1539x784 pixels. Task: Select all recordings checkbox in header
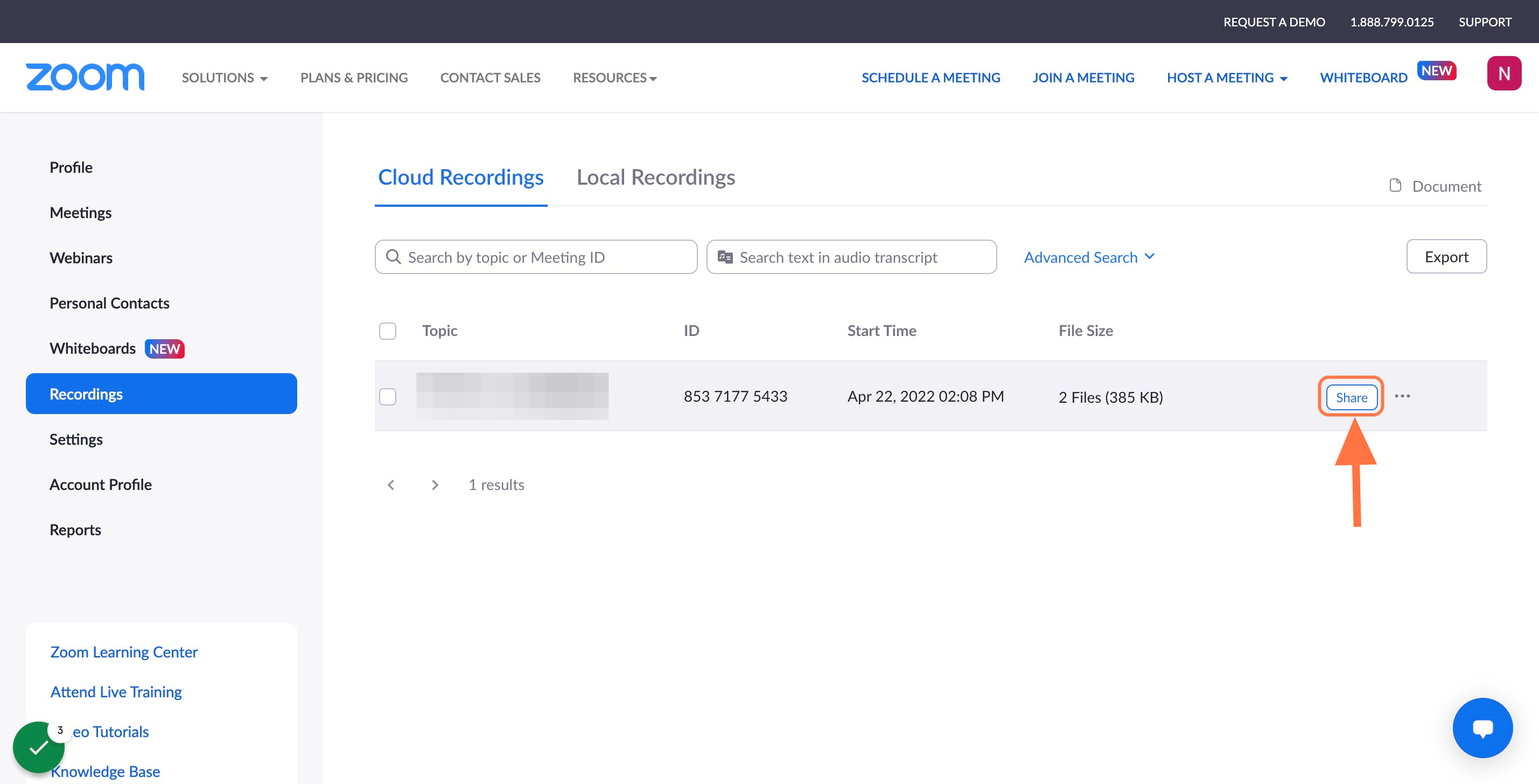(x=388, y=331)
